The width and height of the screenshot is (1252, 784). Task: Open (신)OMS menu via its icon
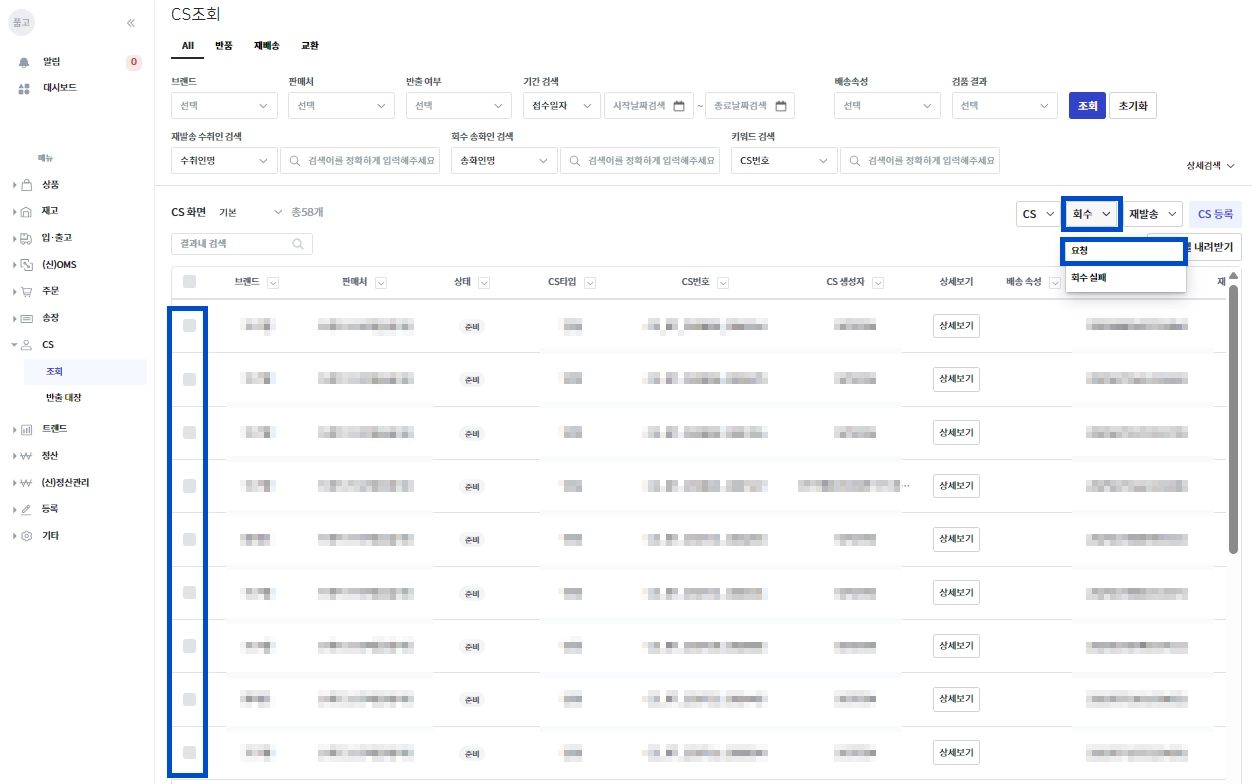27,265
